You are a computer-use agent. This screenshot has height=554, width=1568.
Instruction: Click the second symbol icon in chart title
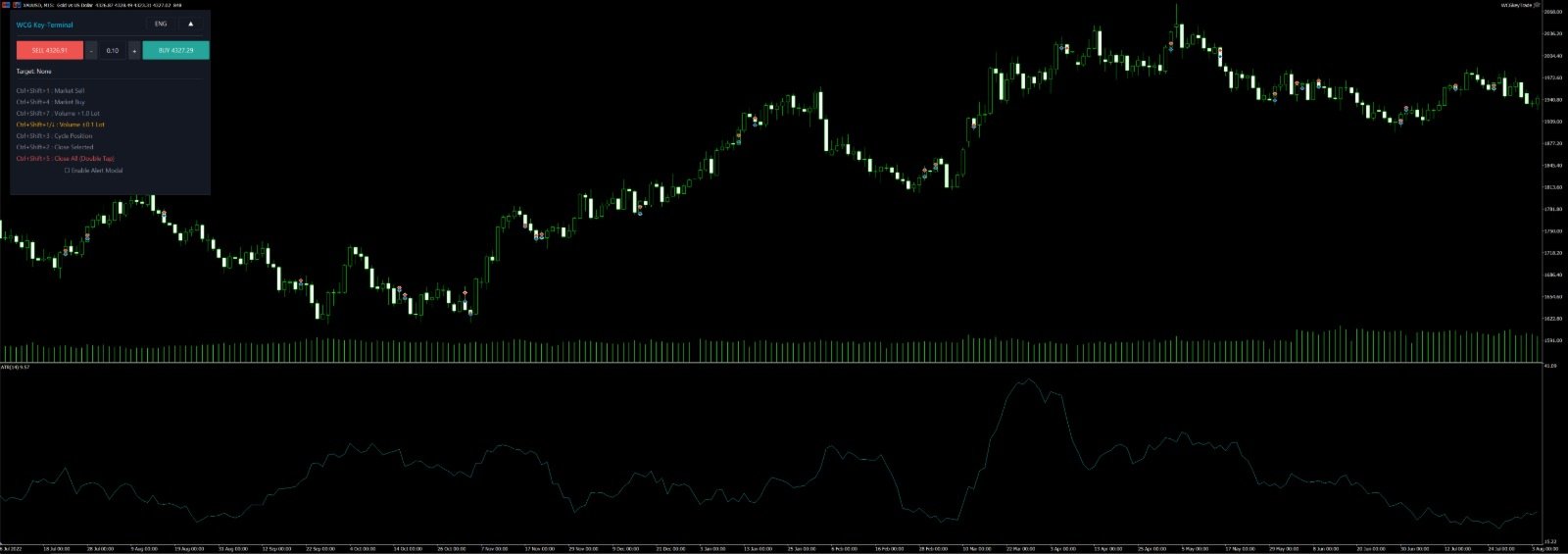pos(17,5)
